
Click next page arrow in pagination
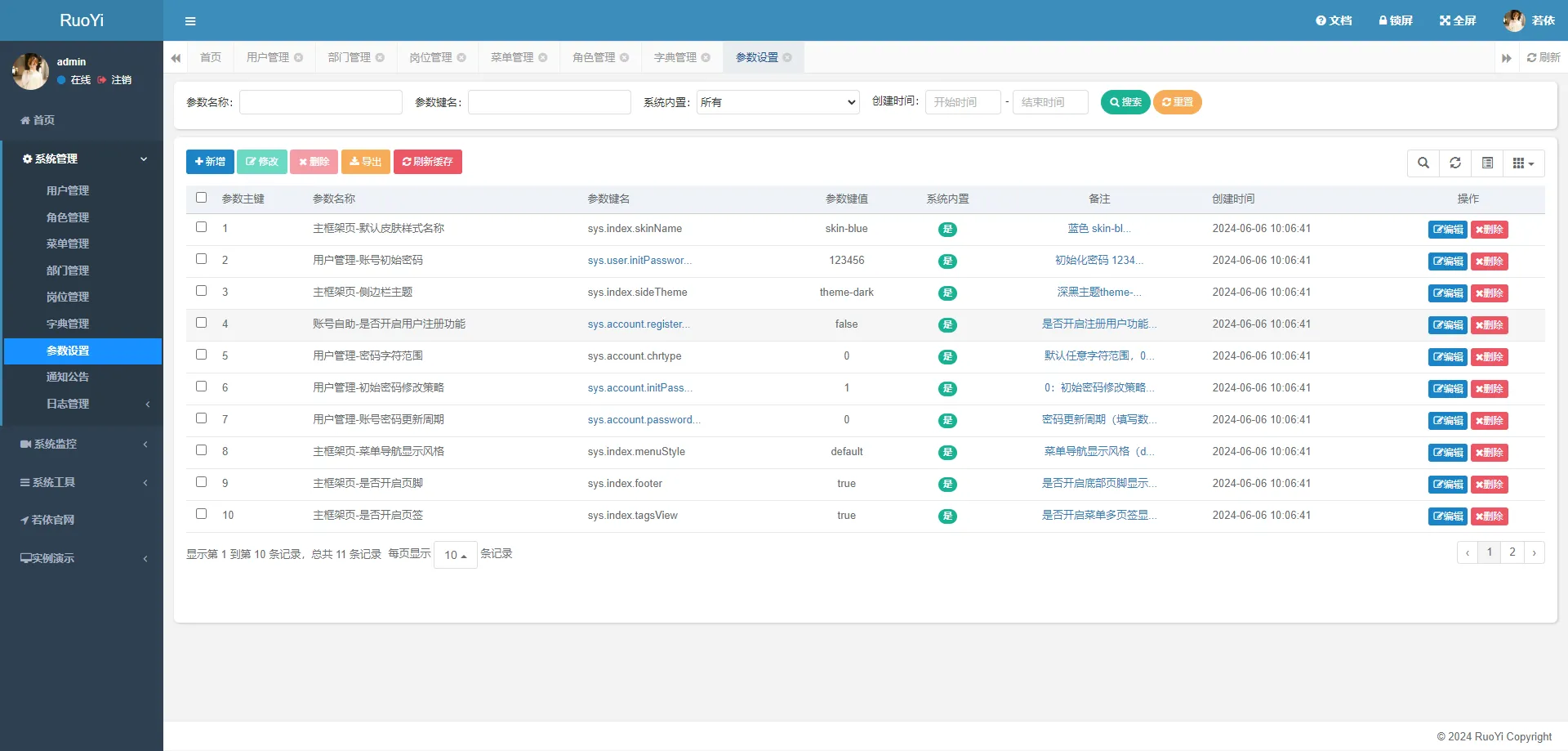[x=1535, y=552]
